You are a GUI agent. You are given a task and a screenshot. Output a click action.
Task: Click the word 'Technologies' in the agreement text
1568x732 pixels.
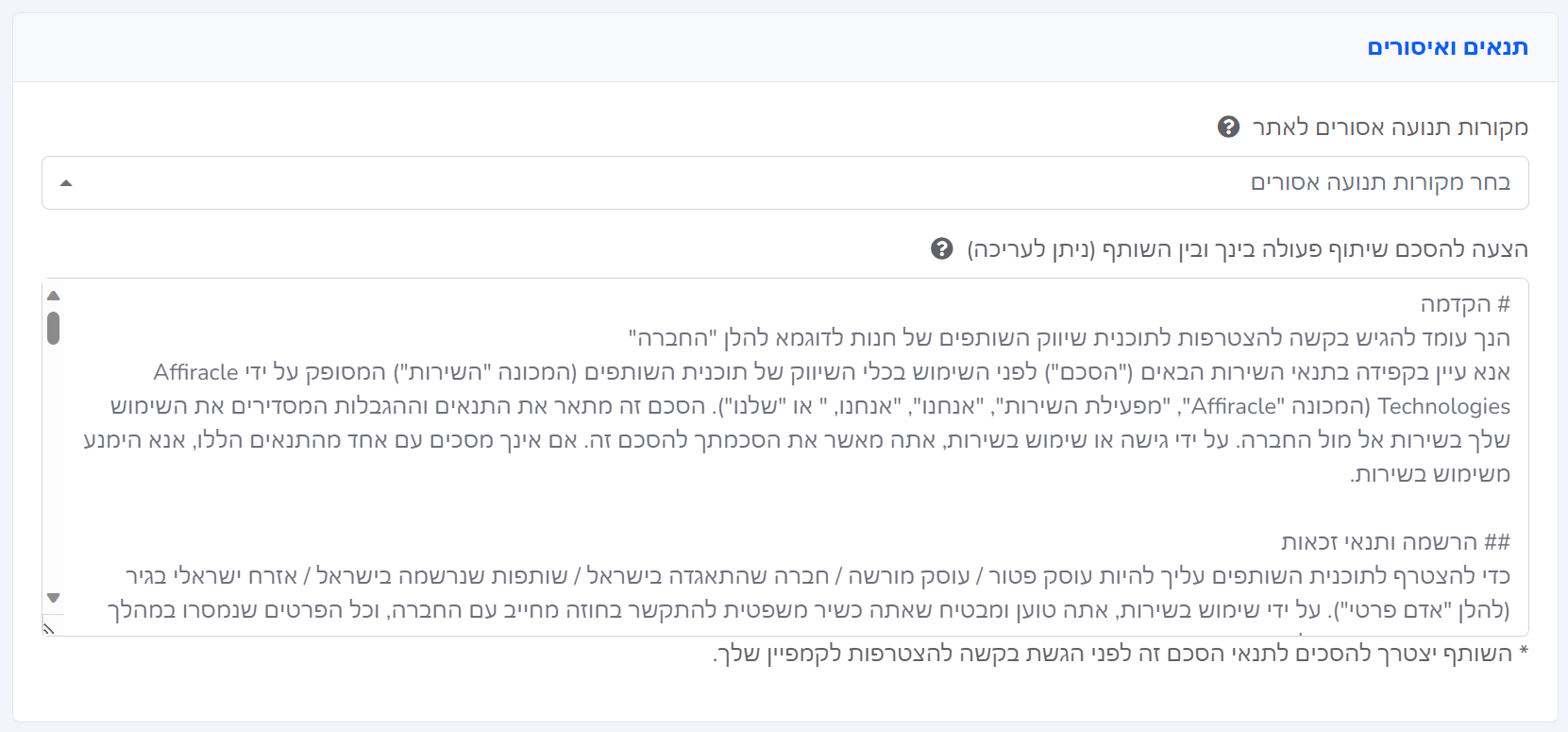[x=1443, y=406]
